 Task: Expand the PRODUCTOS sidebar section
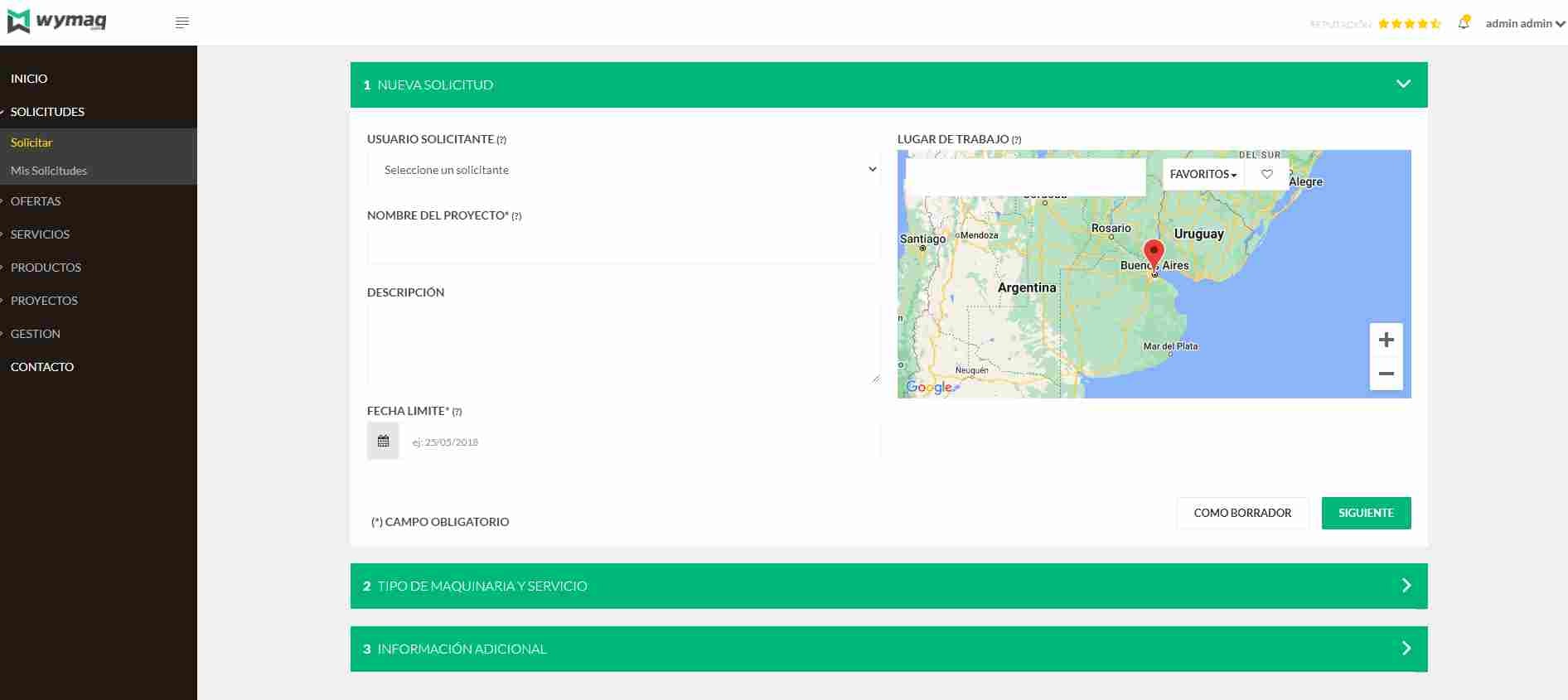click(x=46, y=268)
